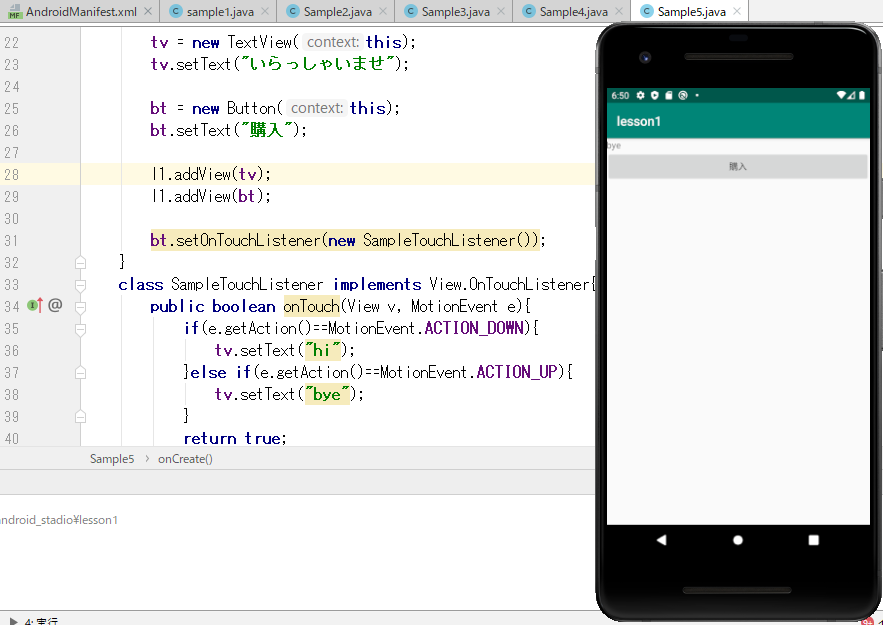This screenshot has width=883, height=625.
Task: Switch to the Sample2.java tab
Action: (x=333, y=12)
